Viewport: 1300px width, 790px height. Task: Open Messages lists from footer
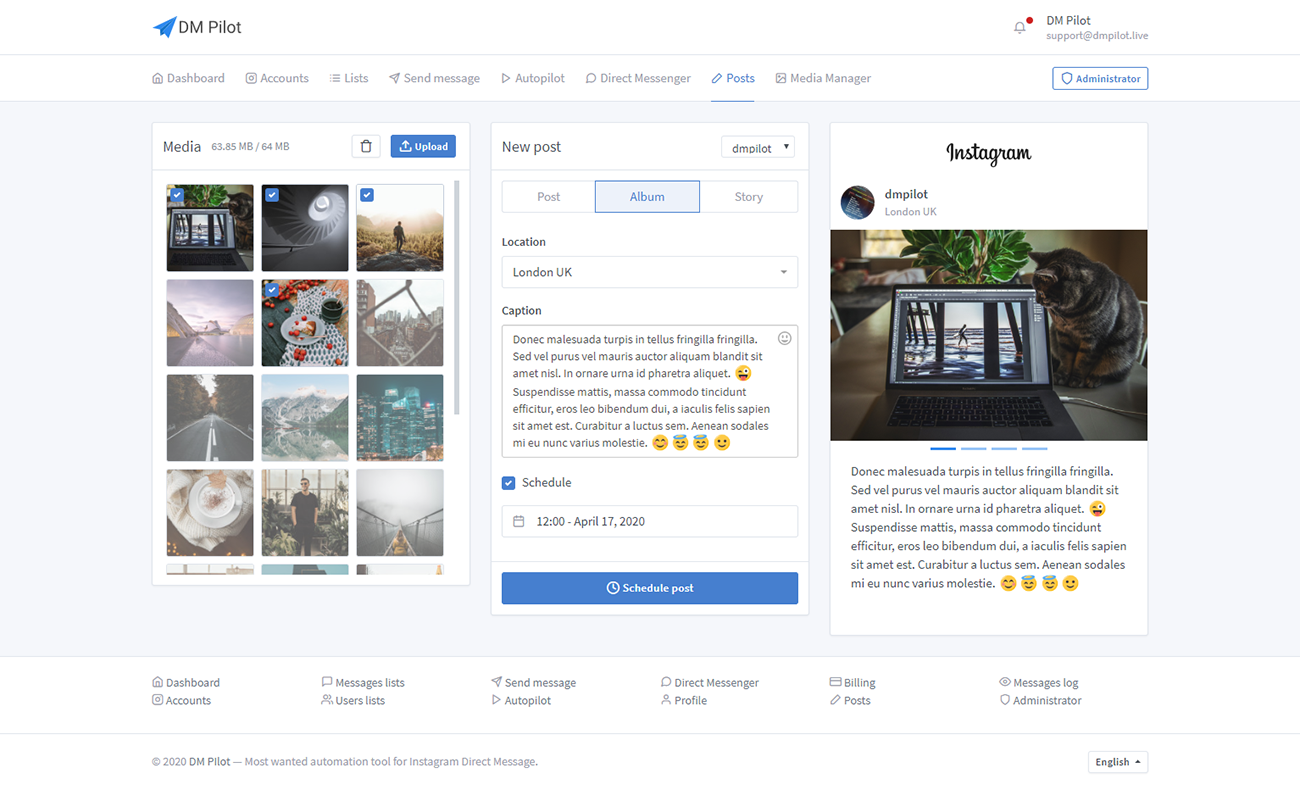(363, 682)
